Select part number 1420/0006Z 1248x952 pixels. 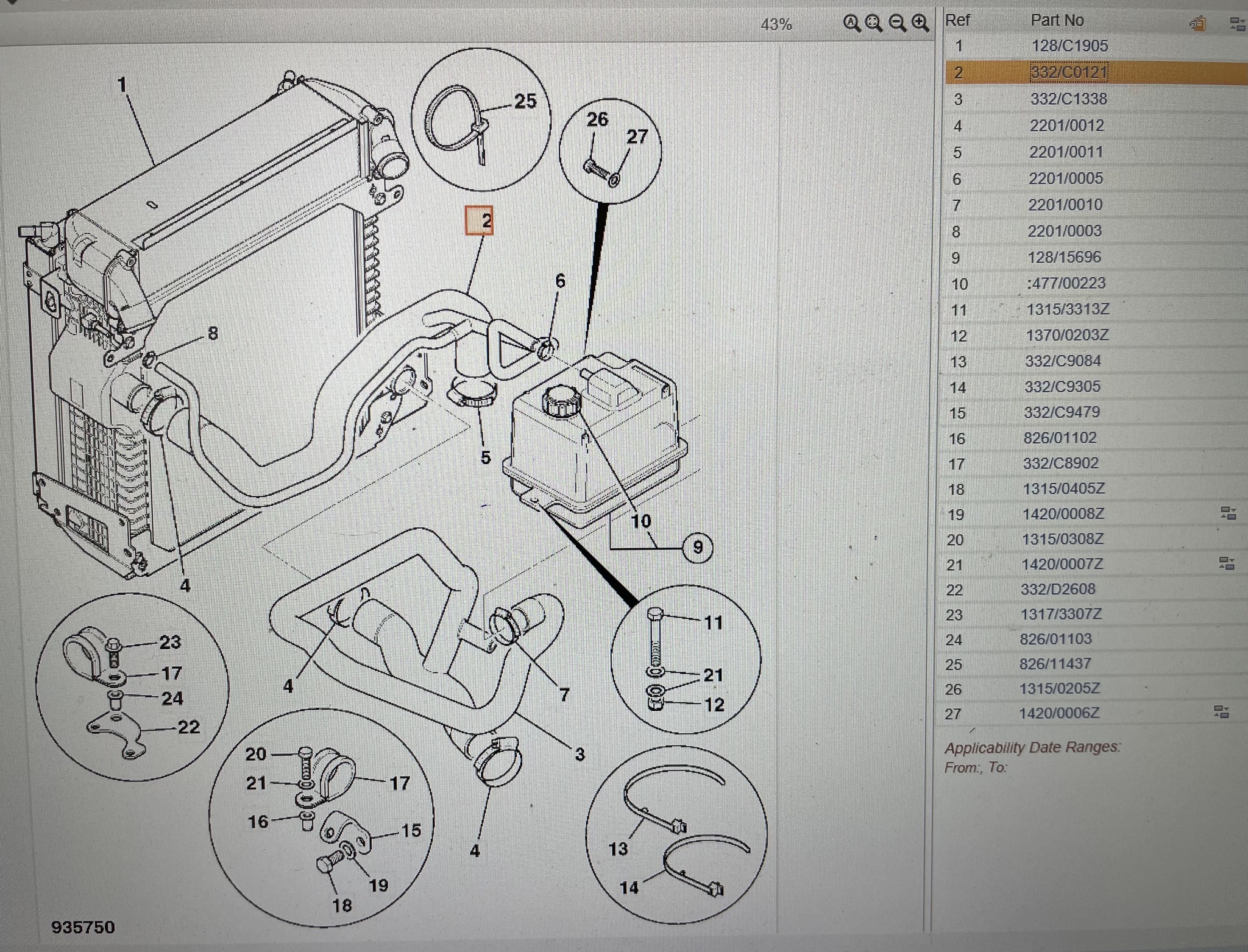point(1058,713)
